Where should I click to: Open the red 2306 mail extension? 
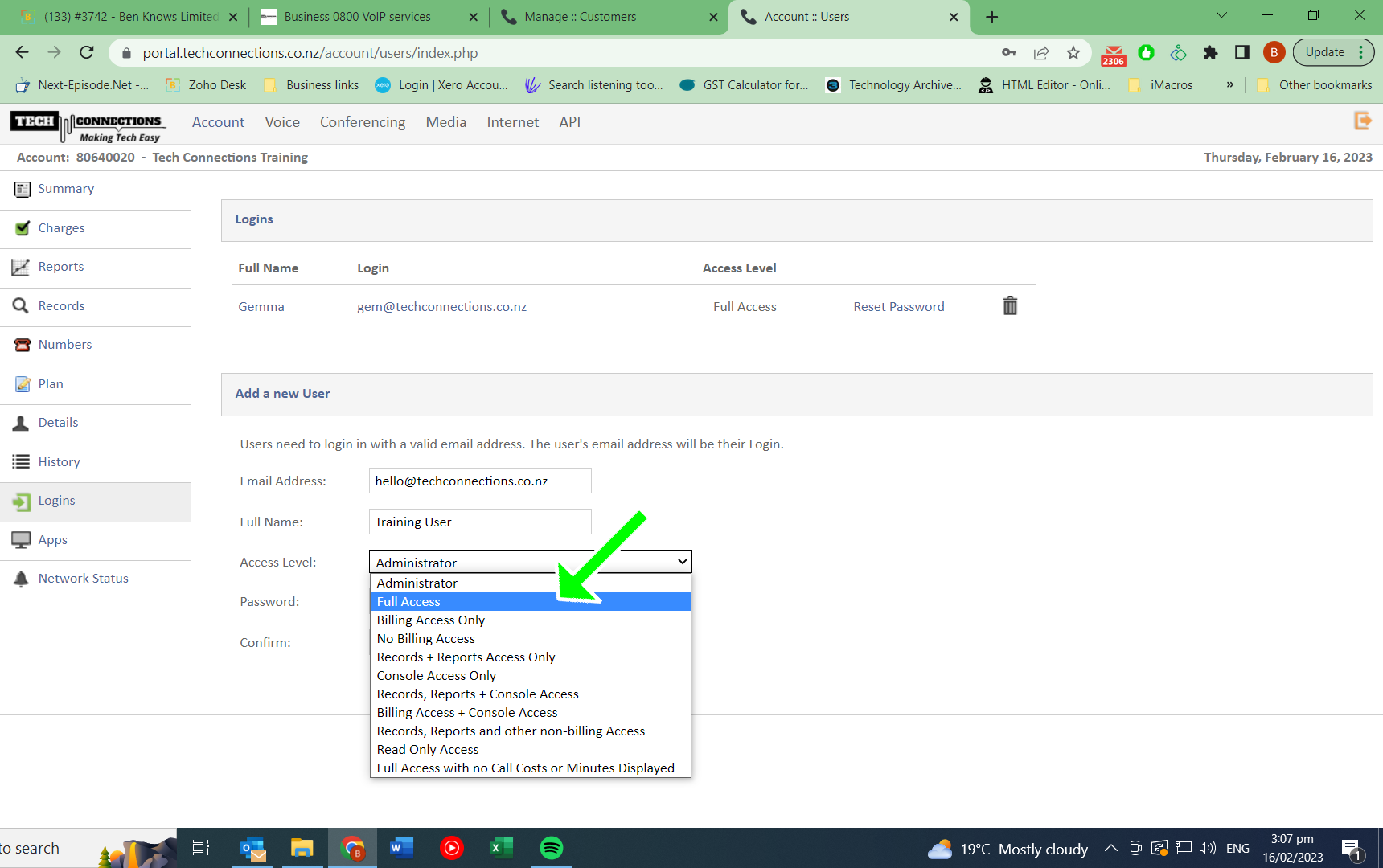pyautogui.click(x=1114, y=54)
